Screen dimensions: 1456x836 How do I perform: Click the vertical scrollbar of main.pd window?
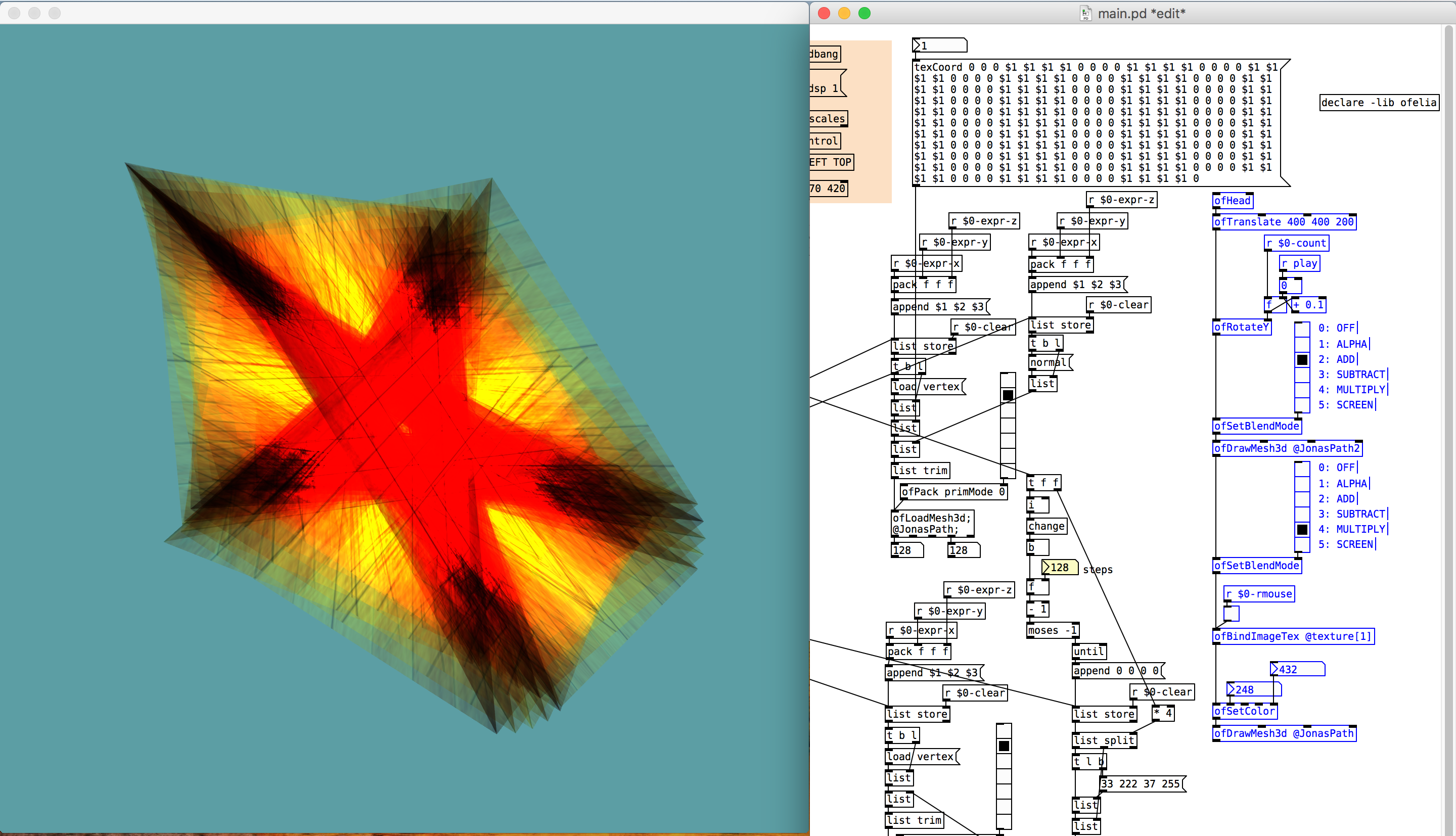[1449, 430]
